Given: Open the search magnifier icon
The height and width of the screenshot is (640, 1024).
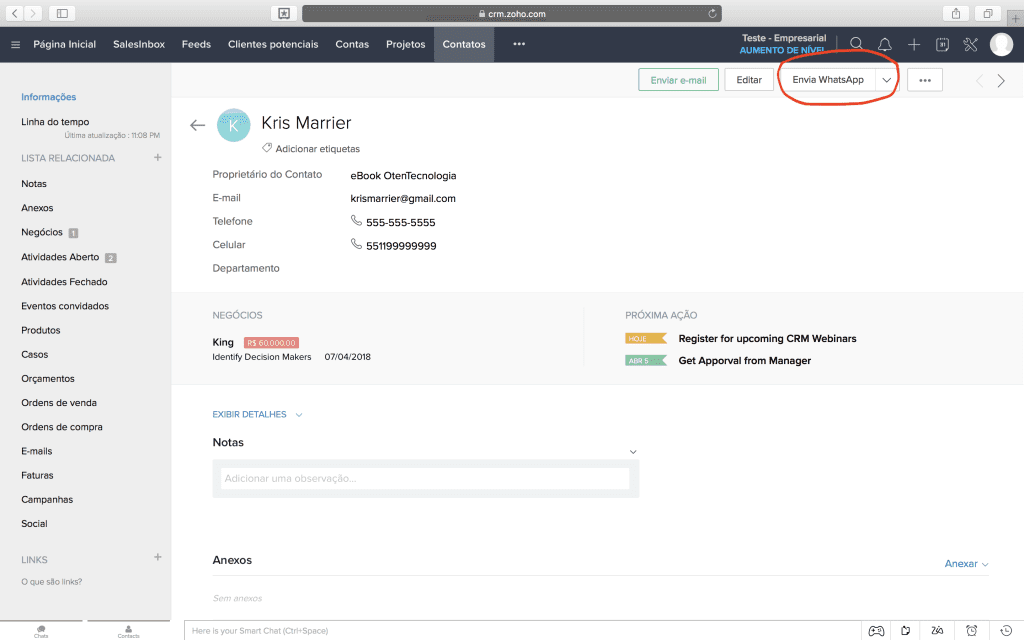Looking at the screenshot, I should pyautogui.click(x=857, y=44).
